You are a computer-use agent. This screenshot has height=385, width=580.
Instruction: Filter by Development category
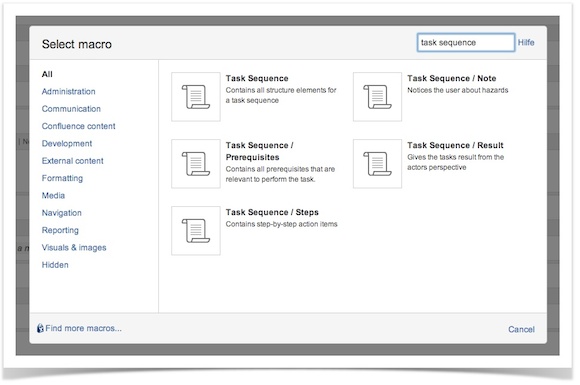click(x=67, y=143)
